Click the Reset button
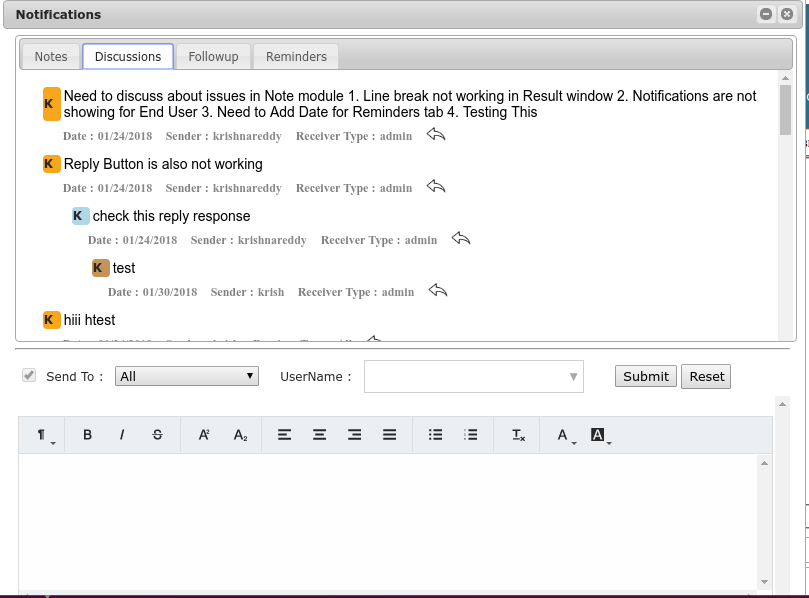The height and width of the screenshot is (598, 809). tap(706, 377)
